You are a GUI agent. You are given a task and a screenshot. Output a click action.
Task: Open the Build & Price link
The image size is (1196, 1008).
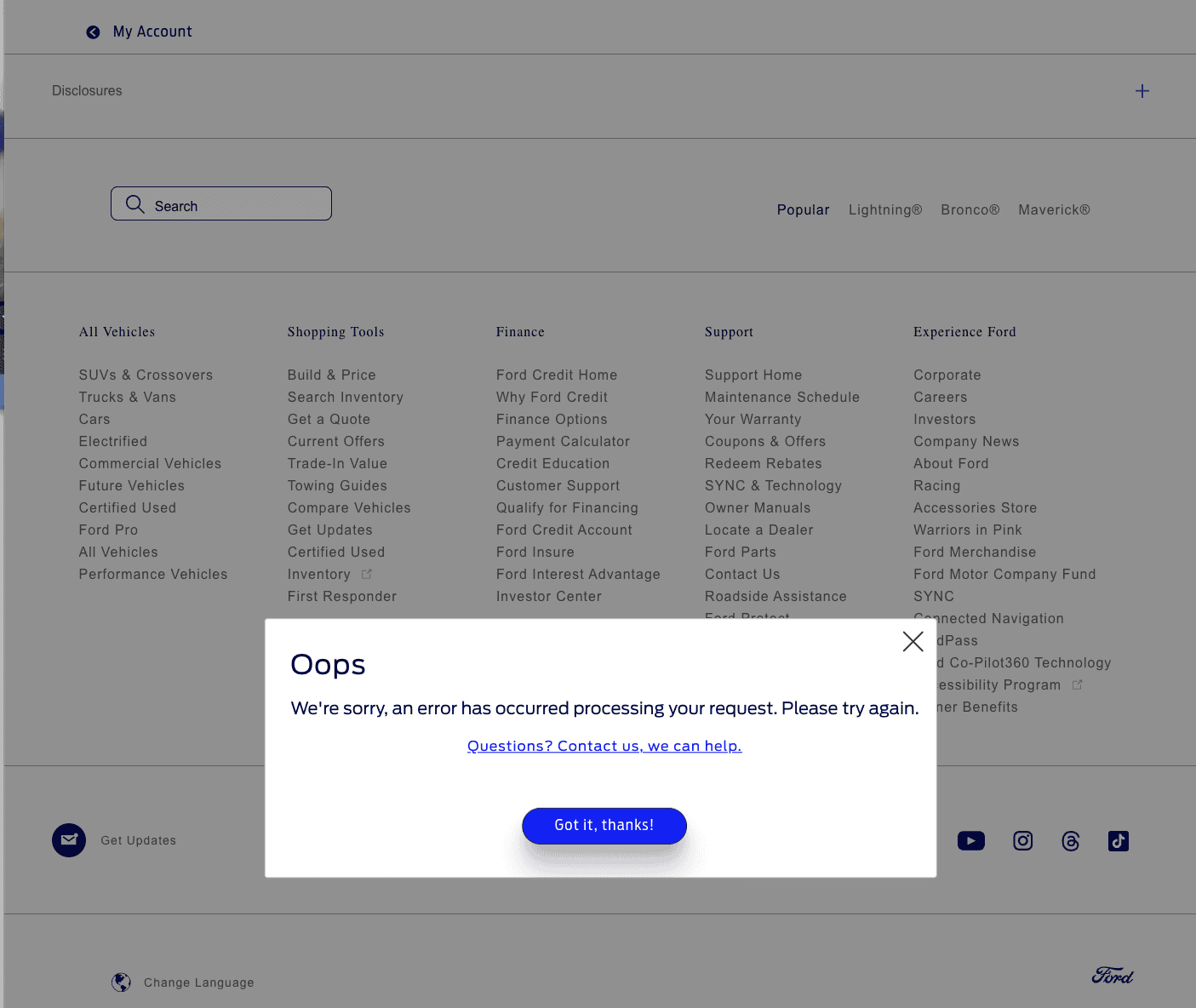tap(331, 375)
